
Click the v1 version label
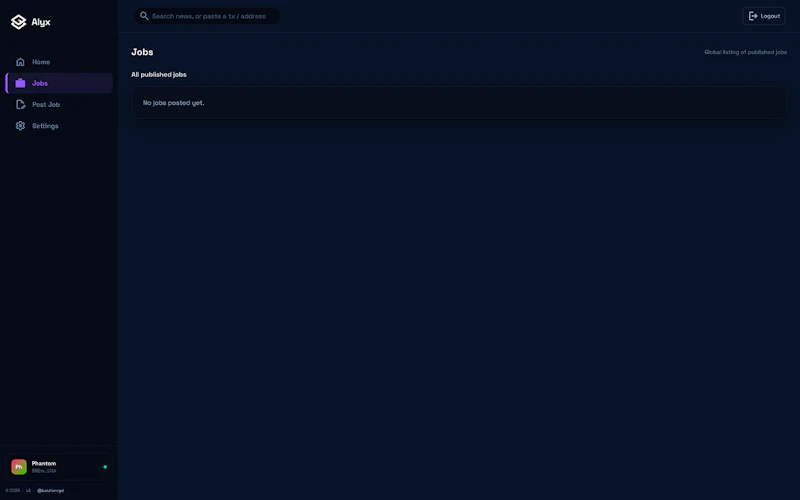pyautogui.click(x=29, y=491)
